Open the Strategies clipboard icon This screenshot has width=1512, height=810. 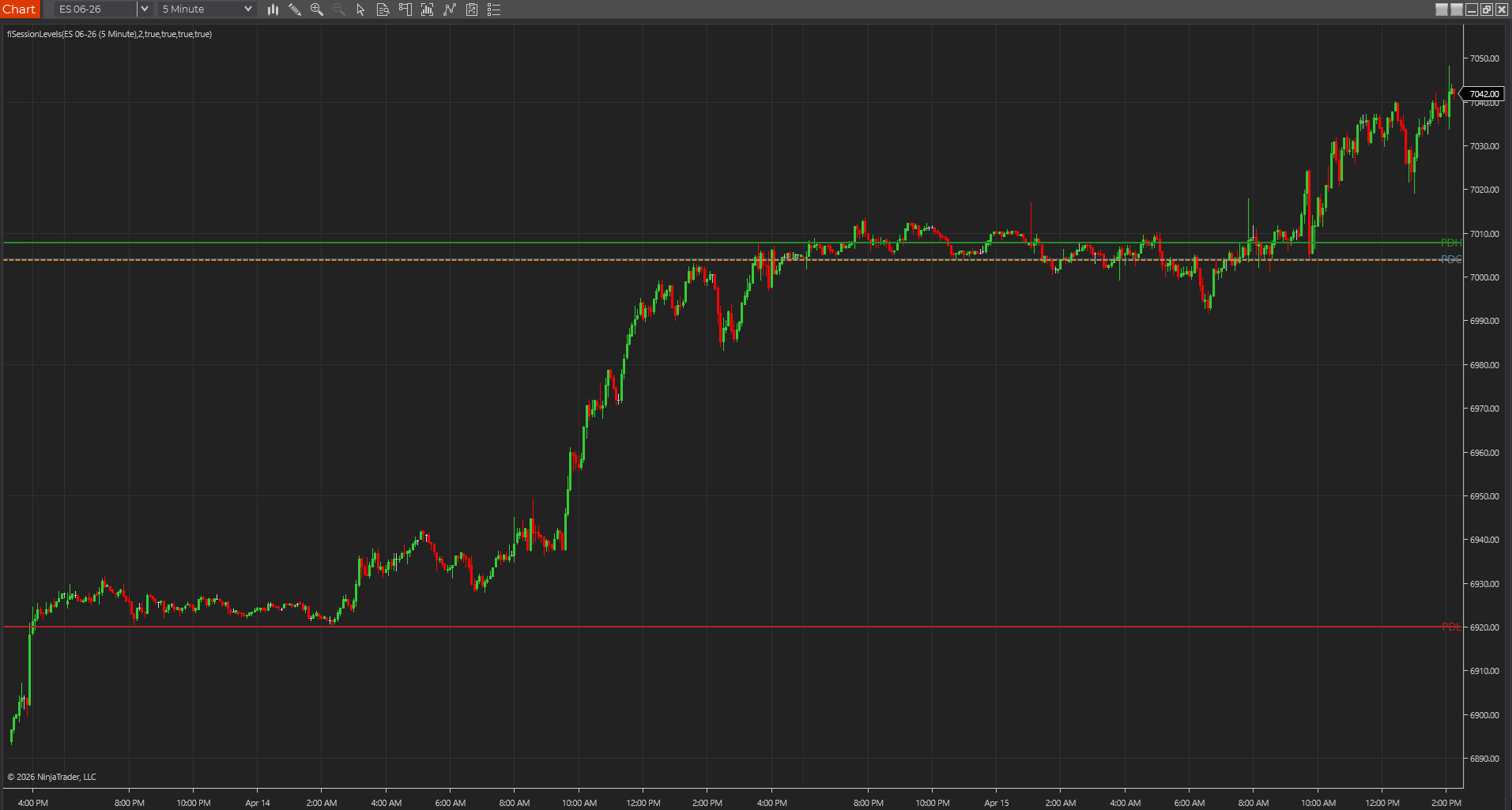tap(472, 9)
